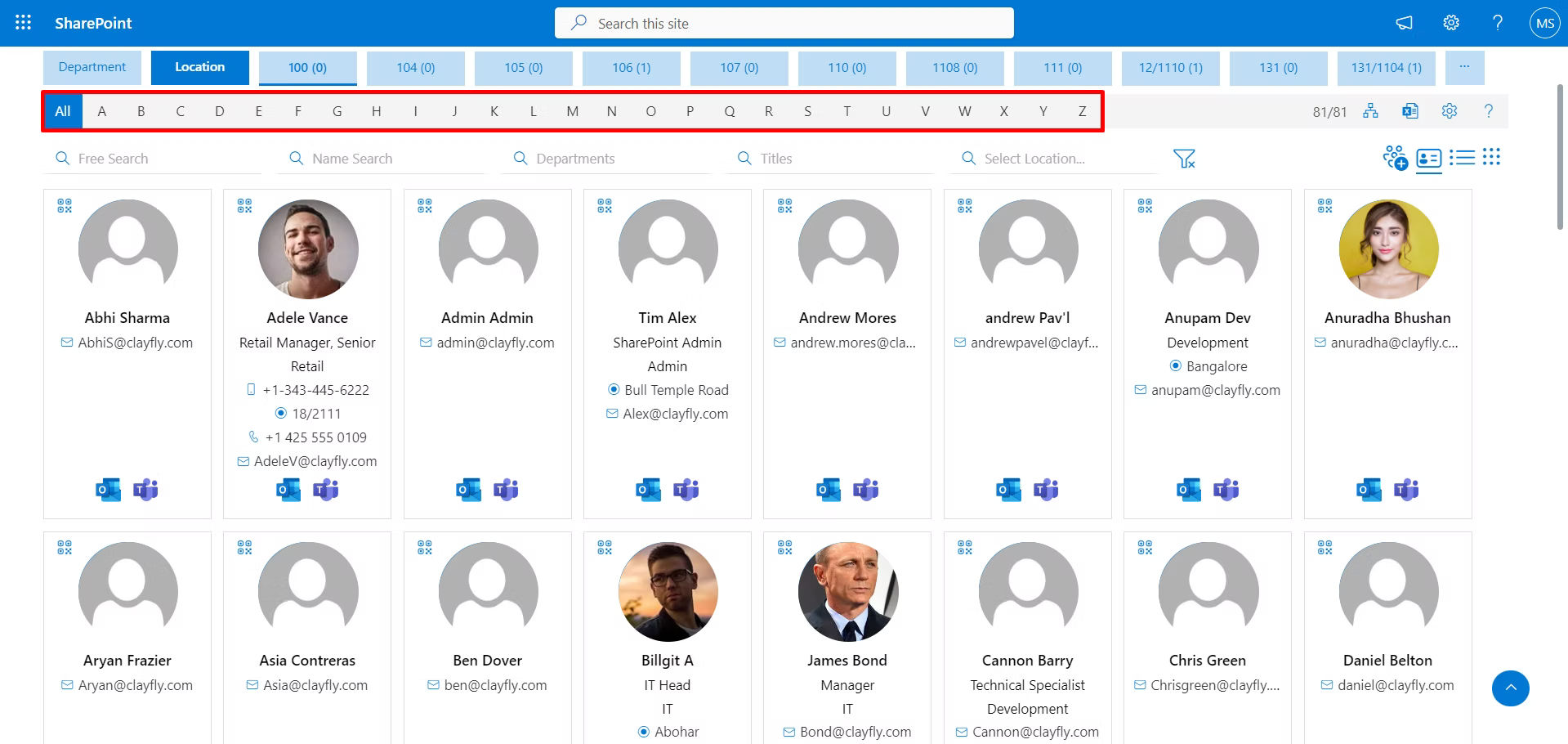The width and height of the screenshot is (1568, 744).
Task: Switch to the Department tab
Action: point(92,67)
